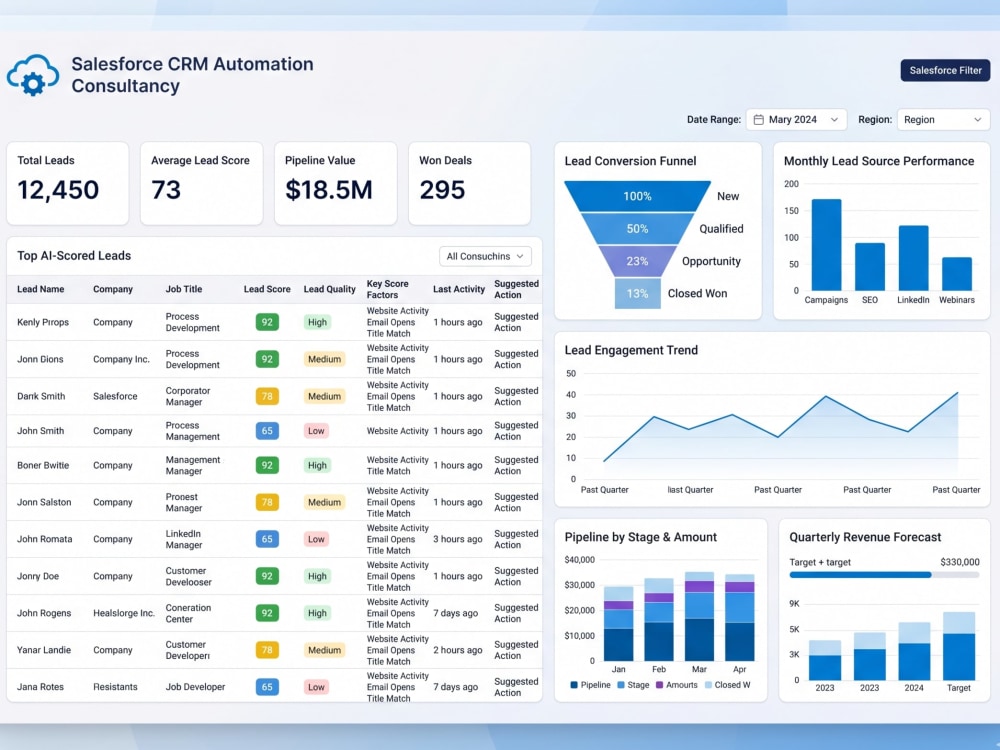
Task: Open lead Boner Bwitle
Action: [43, 465]
